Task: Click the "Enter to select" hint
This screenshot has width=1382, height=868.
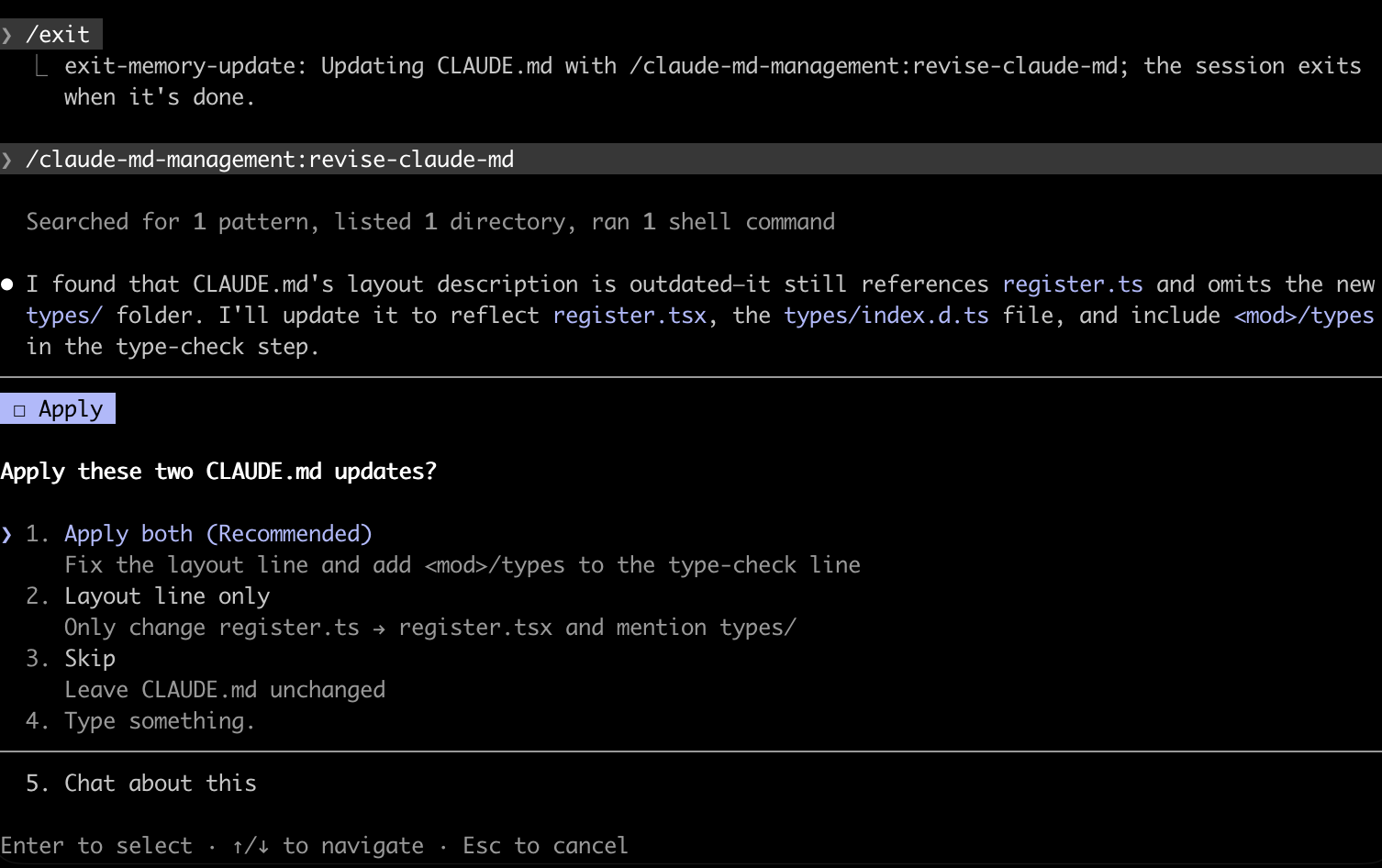Action: pos(96,846)
